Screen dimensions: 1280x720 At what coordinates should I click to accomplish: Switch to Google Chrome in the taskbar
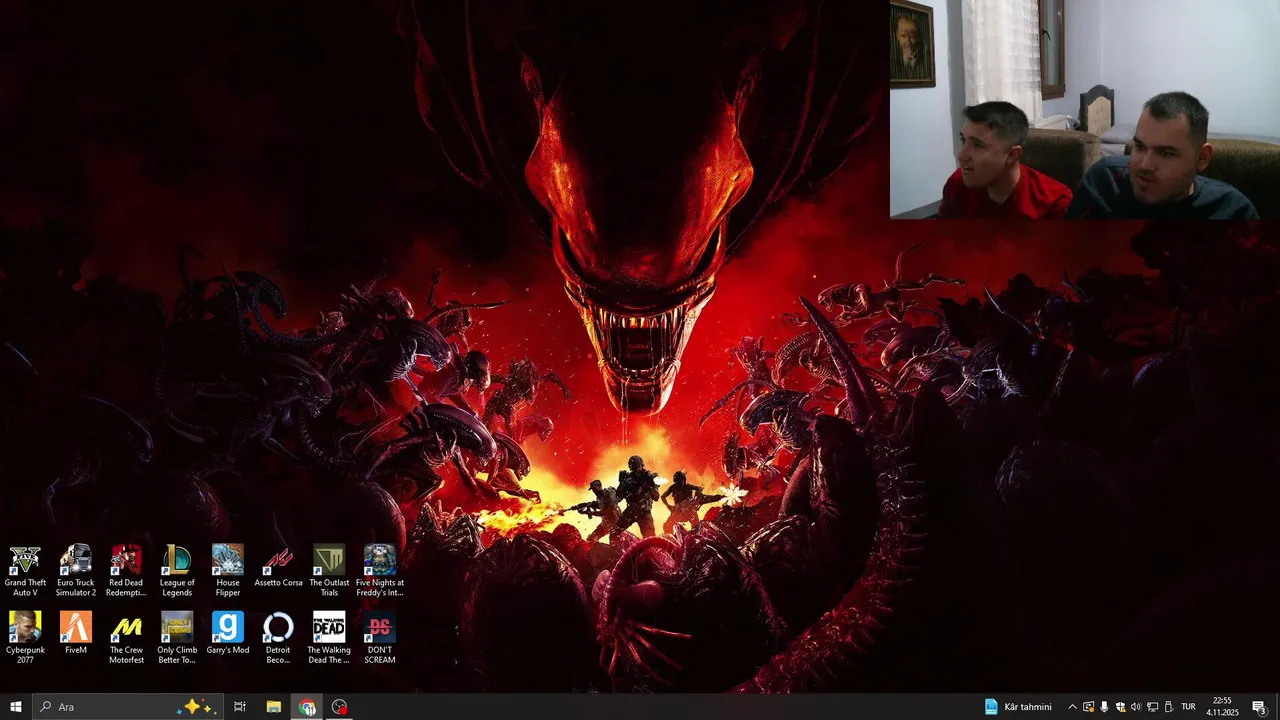pyautogui.click(x=307, y=707)
